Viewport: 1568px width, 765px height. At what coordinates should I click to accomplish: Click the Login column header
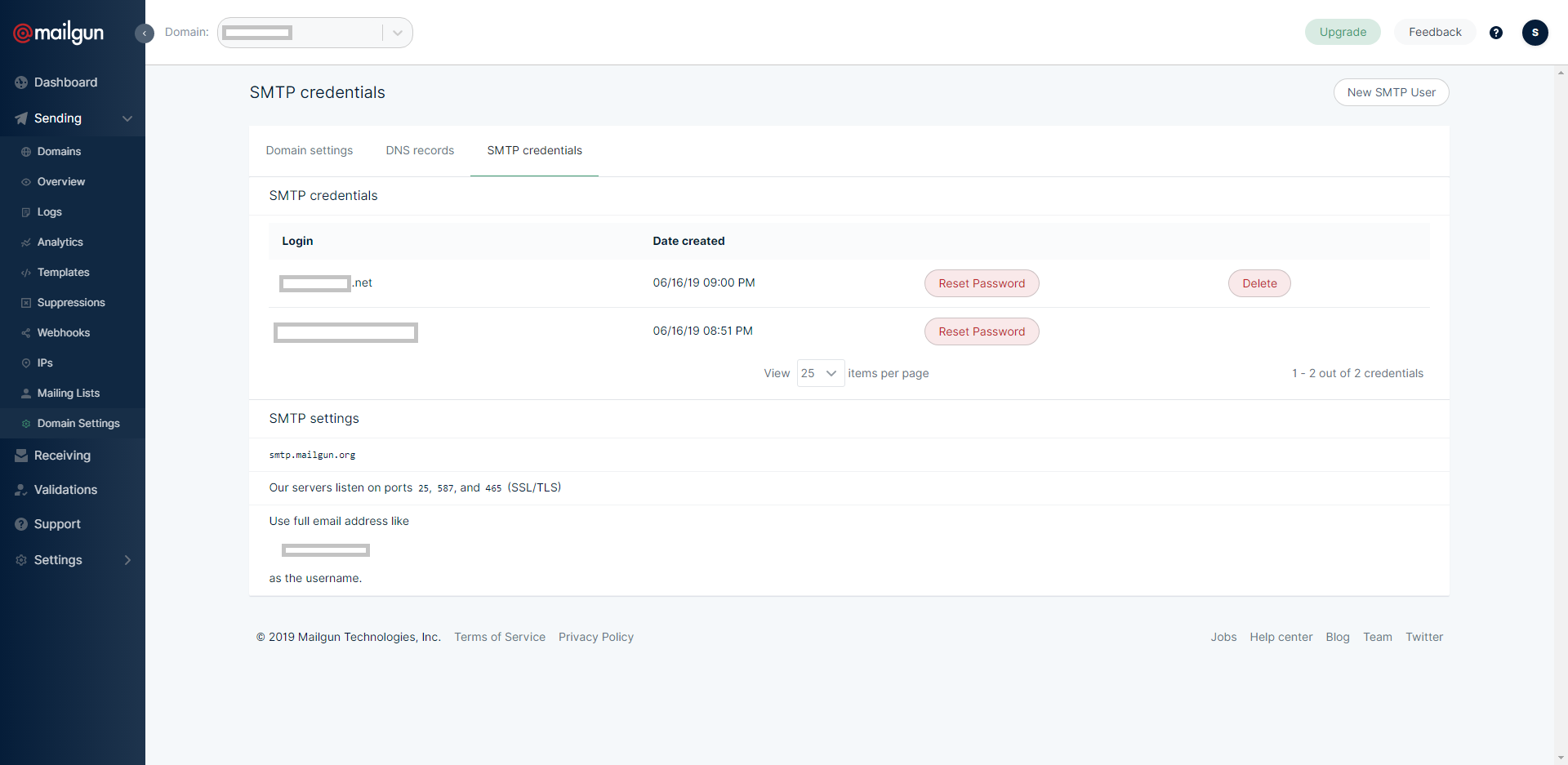pyautogui.click(x=297, y=241)
